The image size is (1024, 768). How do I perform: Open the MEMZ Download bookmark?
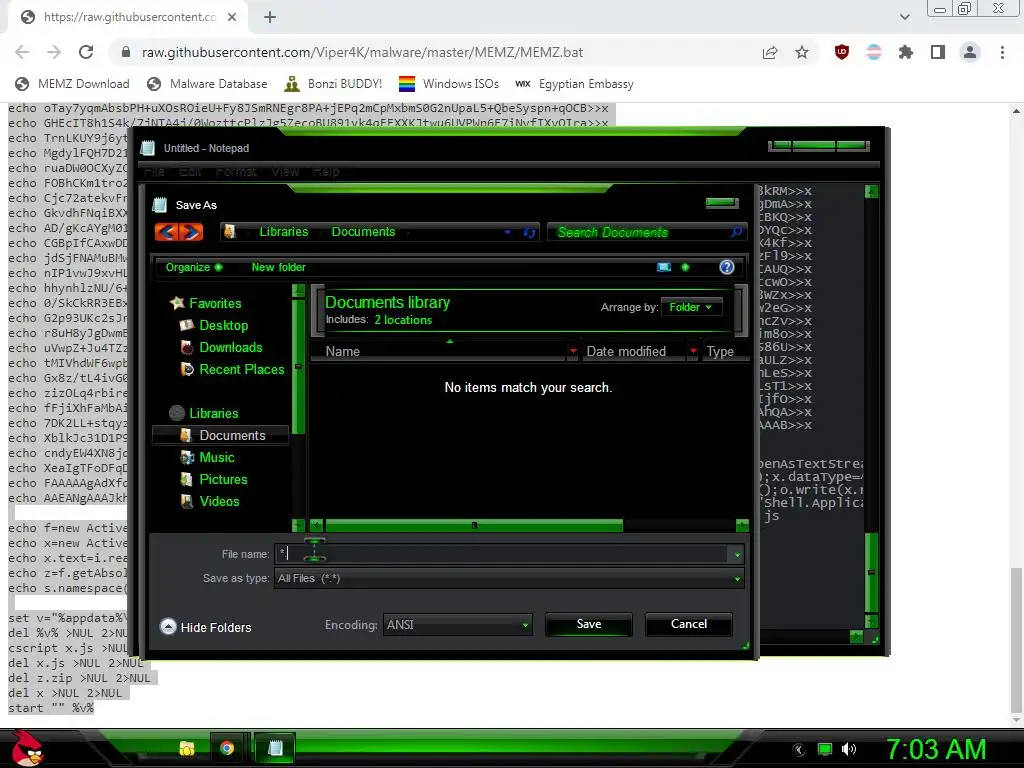tap(72, 84)
